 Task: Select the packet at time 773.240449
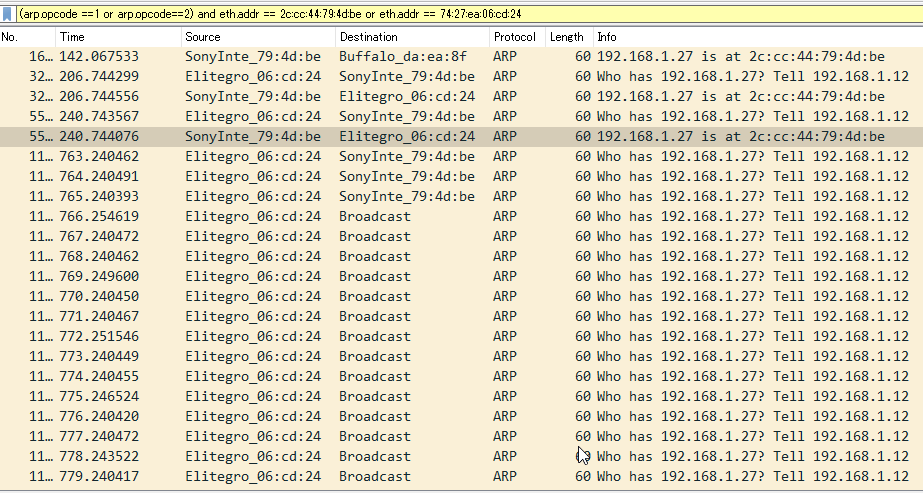coord(462,357)
